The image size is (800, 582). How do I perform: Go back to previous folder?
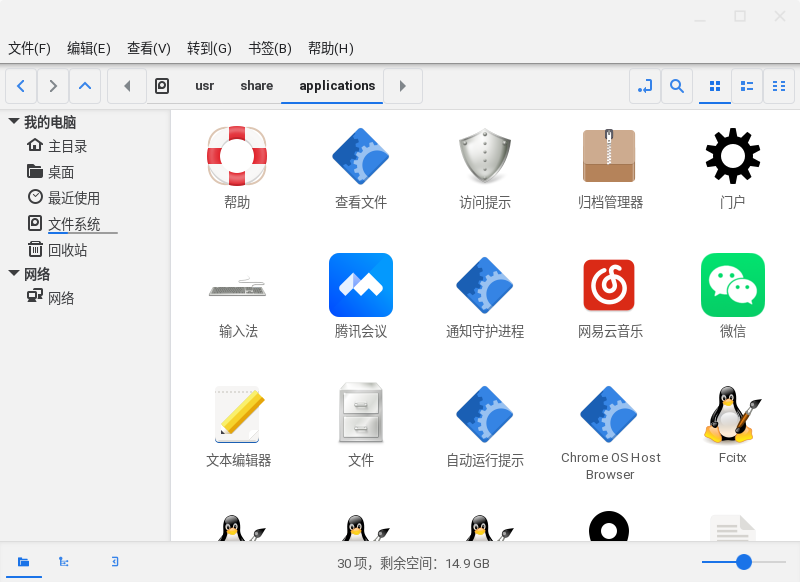click(x=21, y=86)
